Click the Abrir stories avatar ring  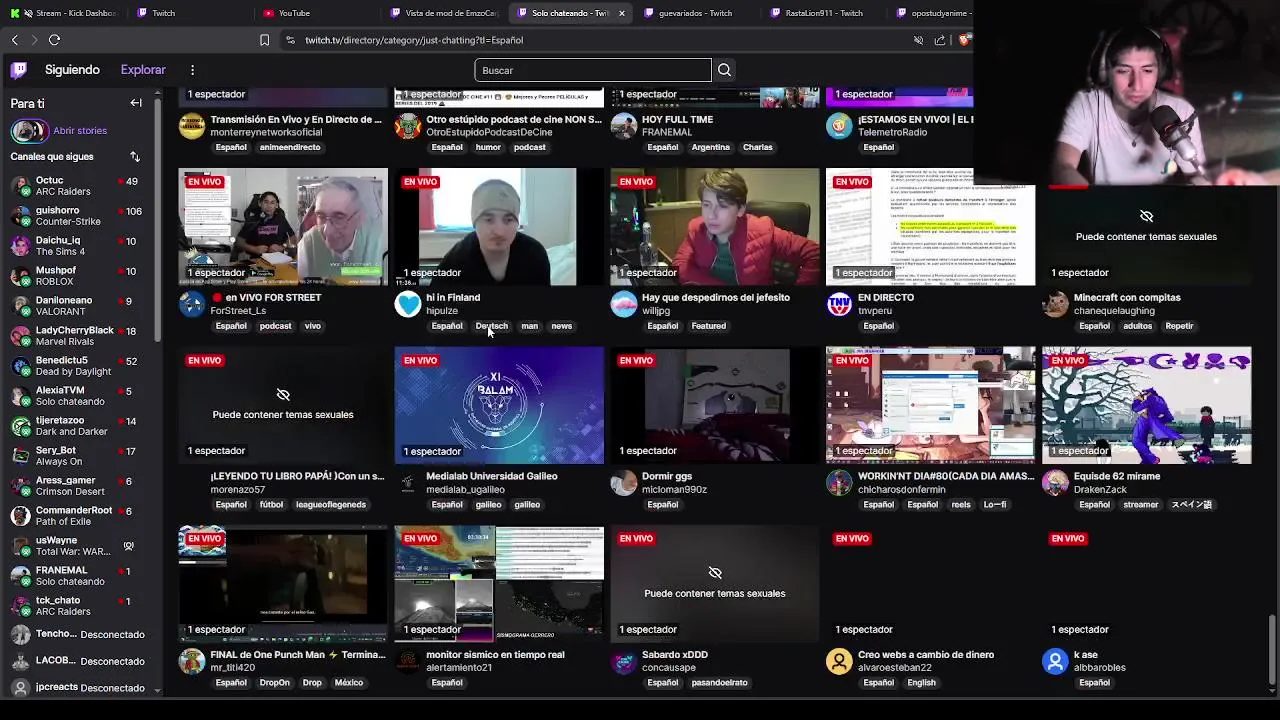(x=29, y=131)
